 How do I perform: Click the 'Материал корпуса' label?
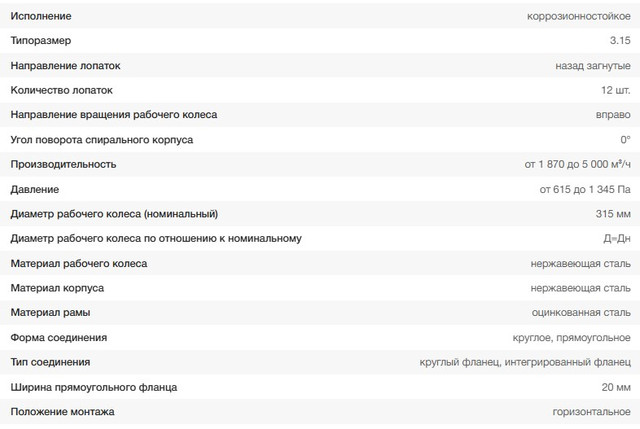(57, 288)
